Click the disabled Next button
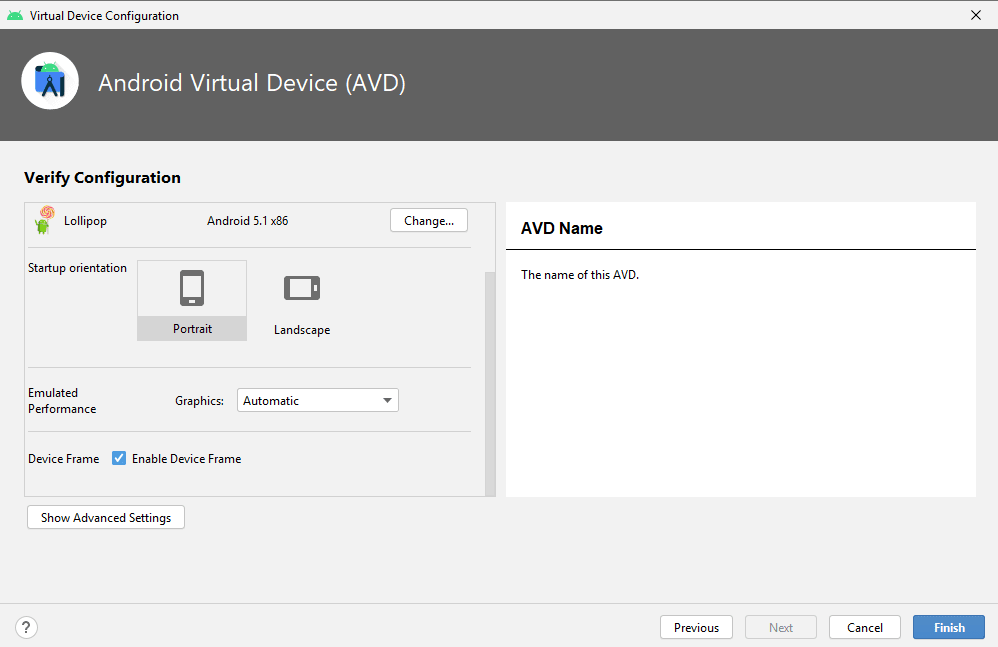 (780, 627)
